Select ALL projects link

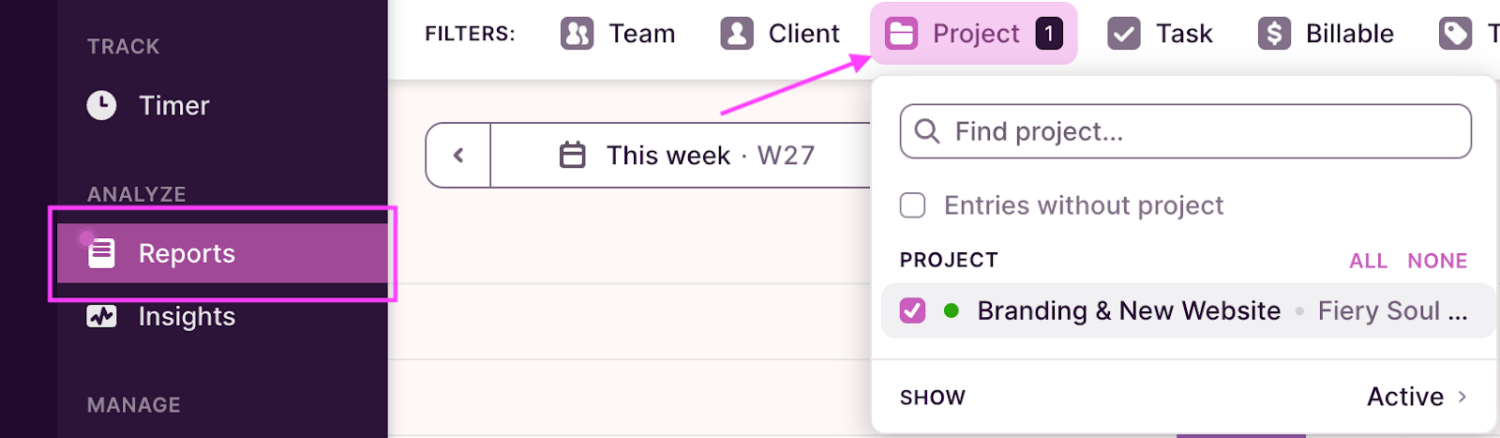pos(1368,261)
